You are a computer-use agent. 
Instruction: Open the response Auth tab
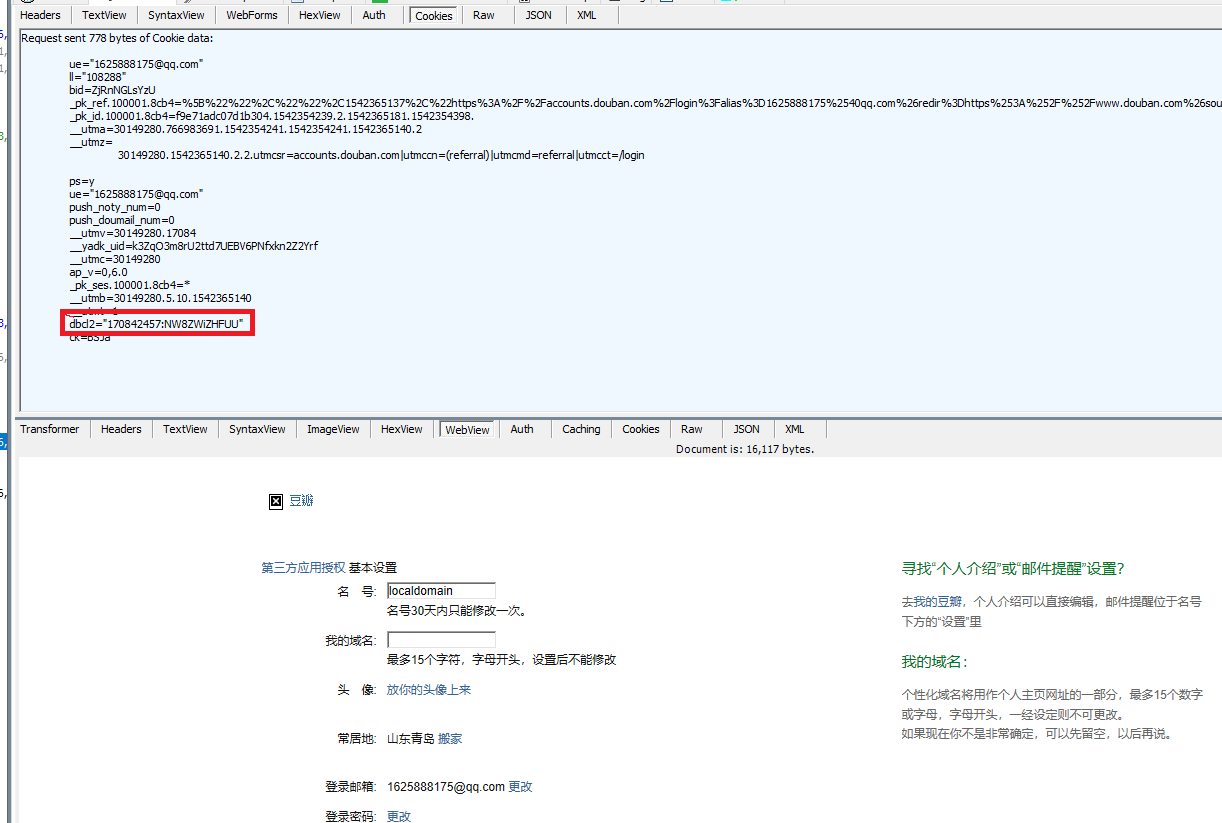point(522,429)
